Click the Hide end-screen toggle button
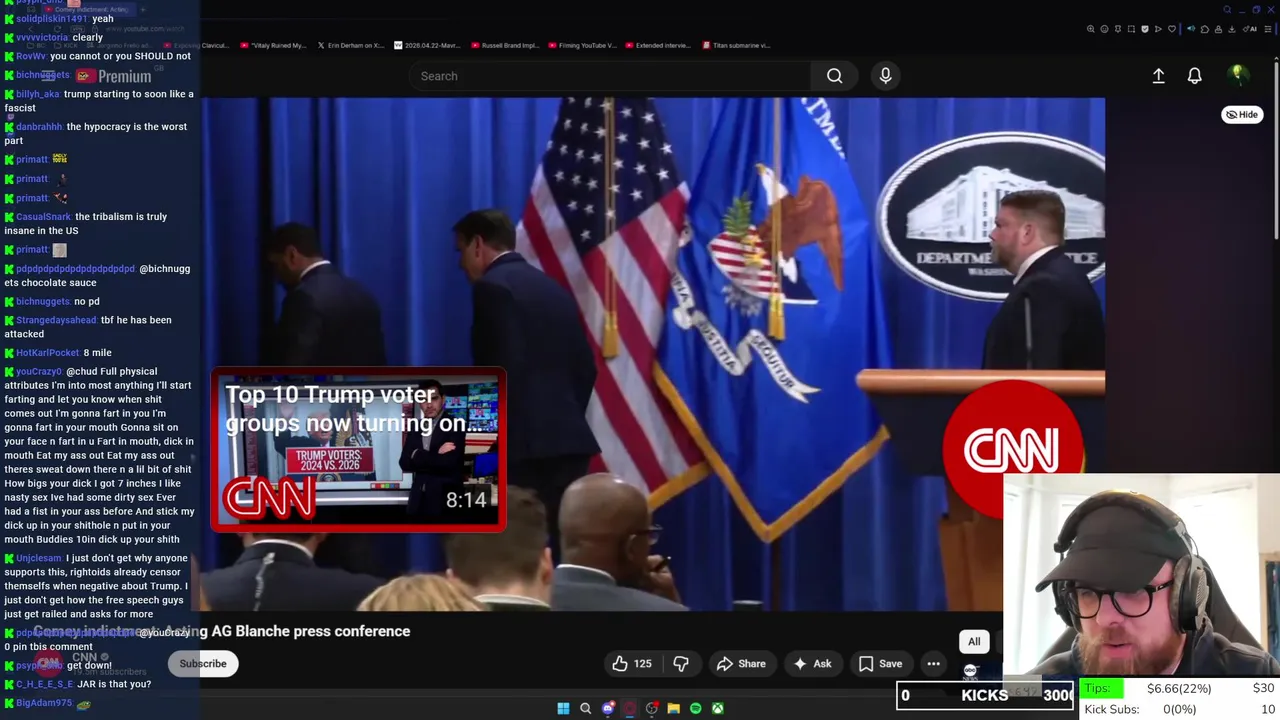This screenshot has width=1280, height=720. tap(1242, 115)
